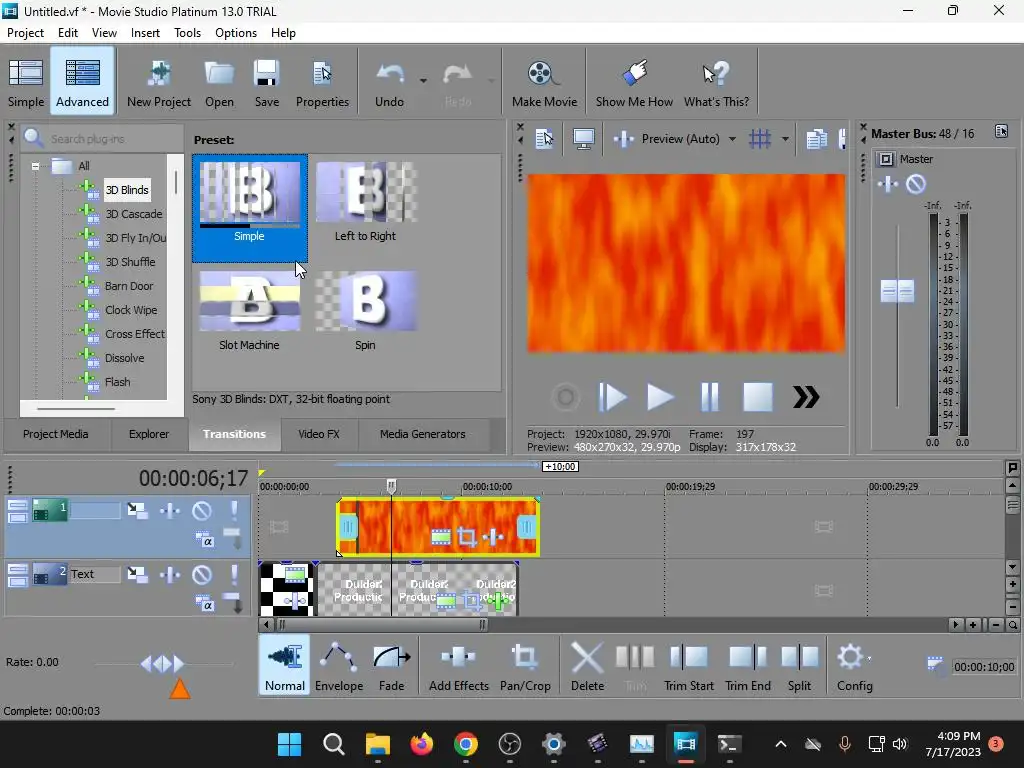Screen dimensions: 1024x768
Task: Add Effects to the selected event
Action: [x=458, y=665]
